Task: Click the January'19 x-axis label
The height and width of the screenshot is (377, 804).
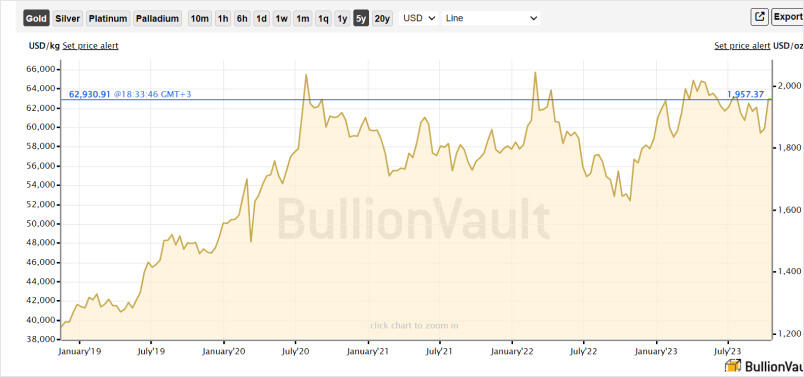Action: pyautogui.click(x=79, y=351)
